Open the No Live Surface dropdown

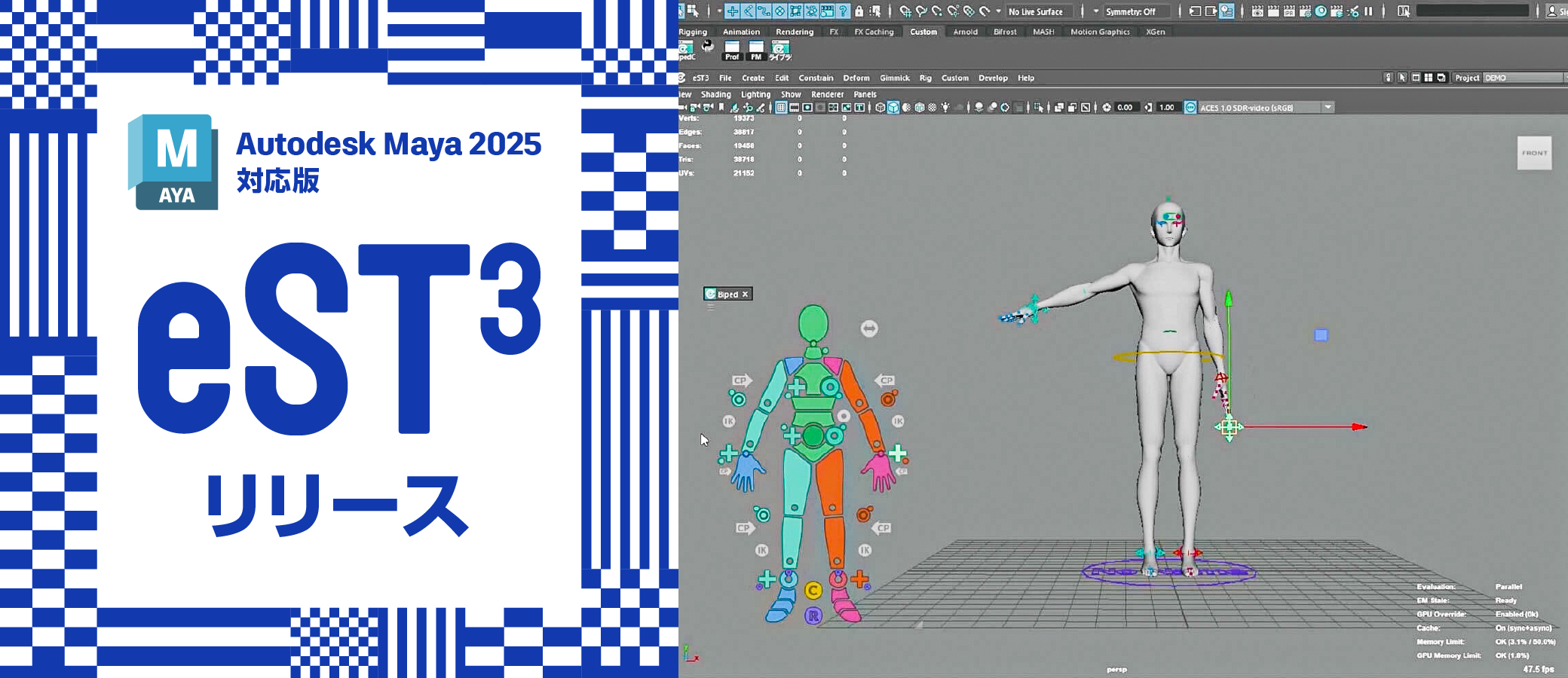[x=1037, y=11]
